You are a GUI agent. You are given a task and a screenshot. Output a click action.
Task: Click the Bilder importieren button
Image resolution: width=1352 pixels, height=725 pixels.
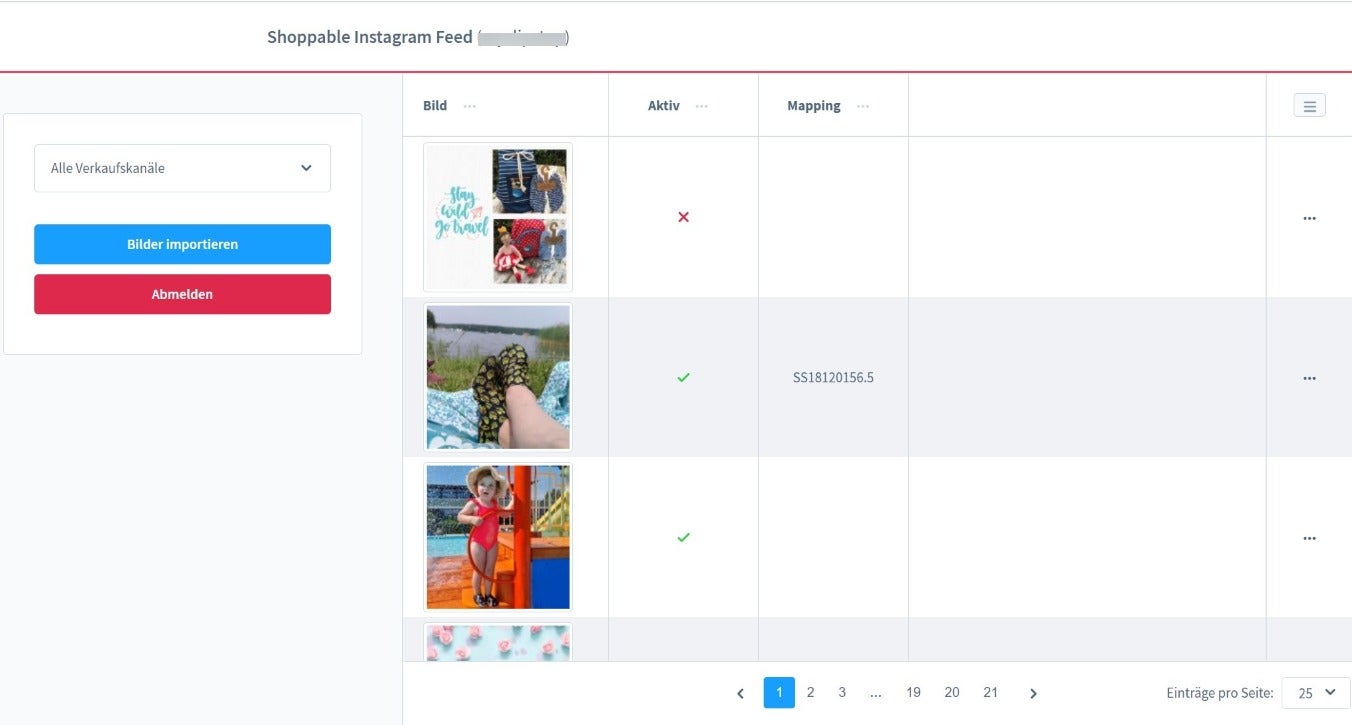[x=182, y=244]
